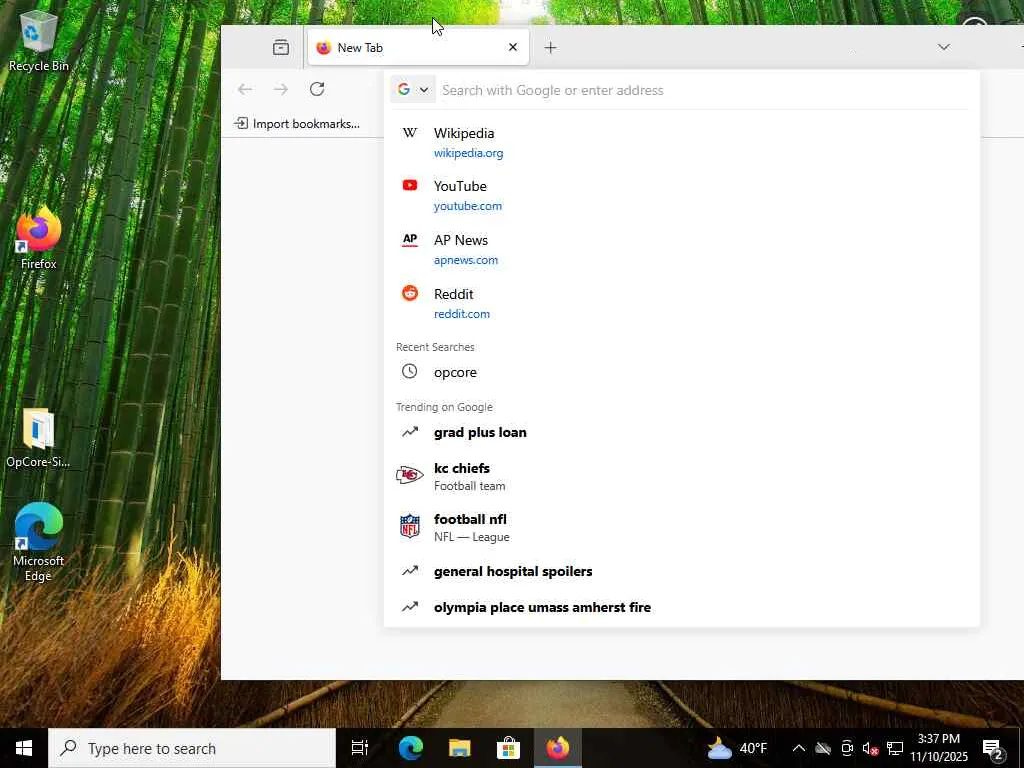Focus the Type here to search box
Viewport: 1024px width, 768px height.
pyautogui.click(x=192, y=748)
